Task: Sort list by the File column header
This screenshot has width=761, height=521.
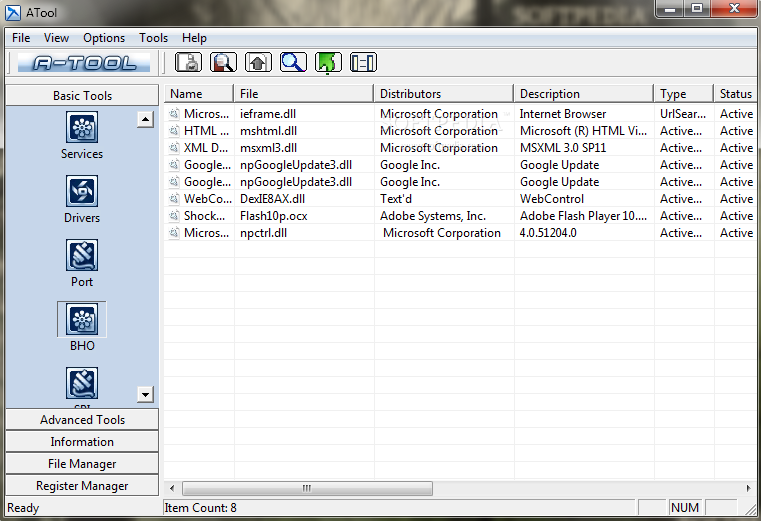Action: [x=304, y=94]
